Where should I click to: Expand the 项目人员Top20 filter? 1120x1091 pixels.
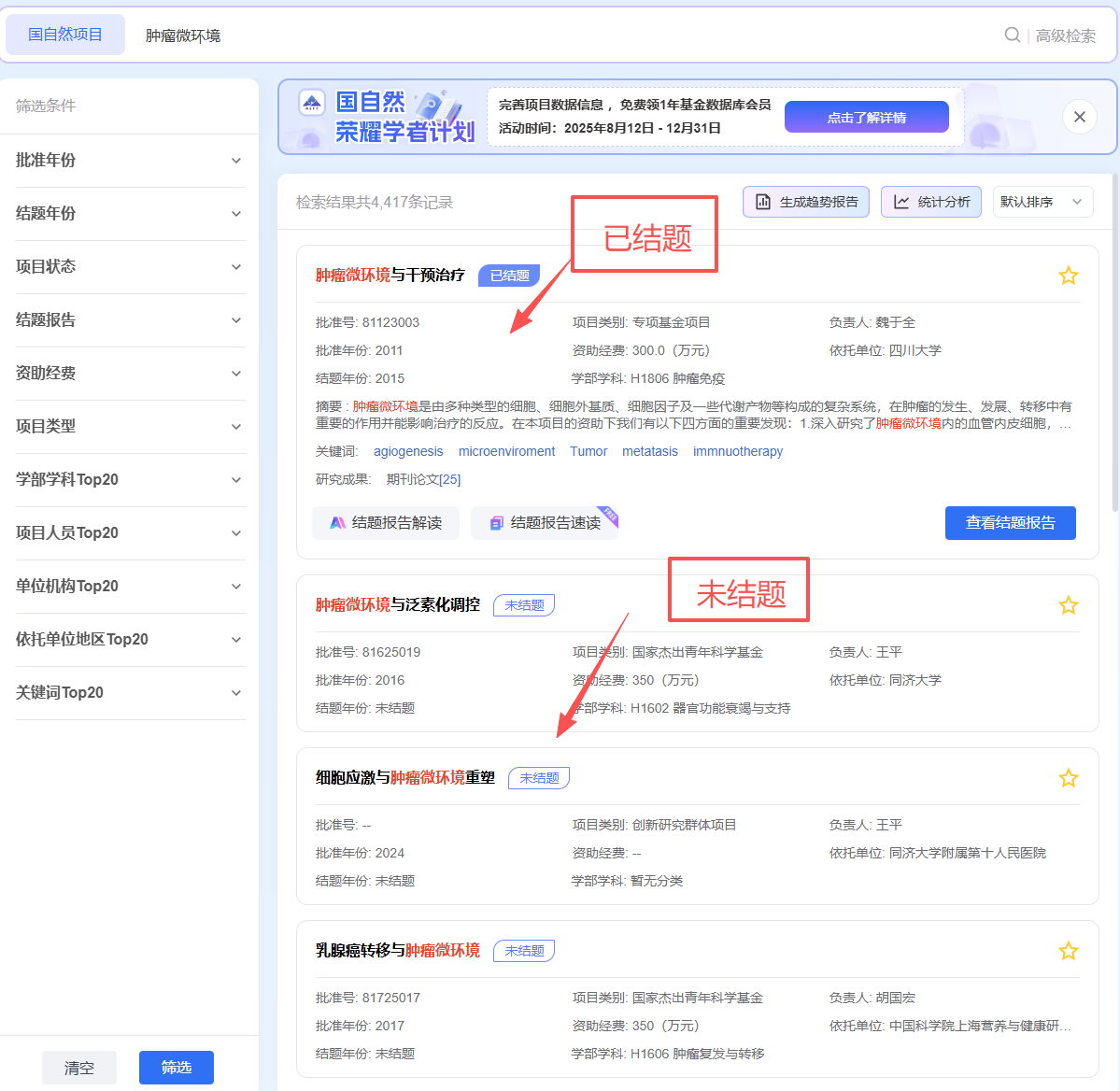point(130,533)
